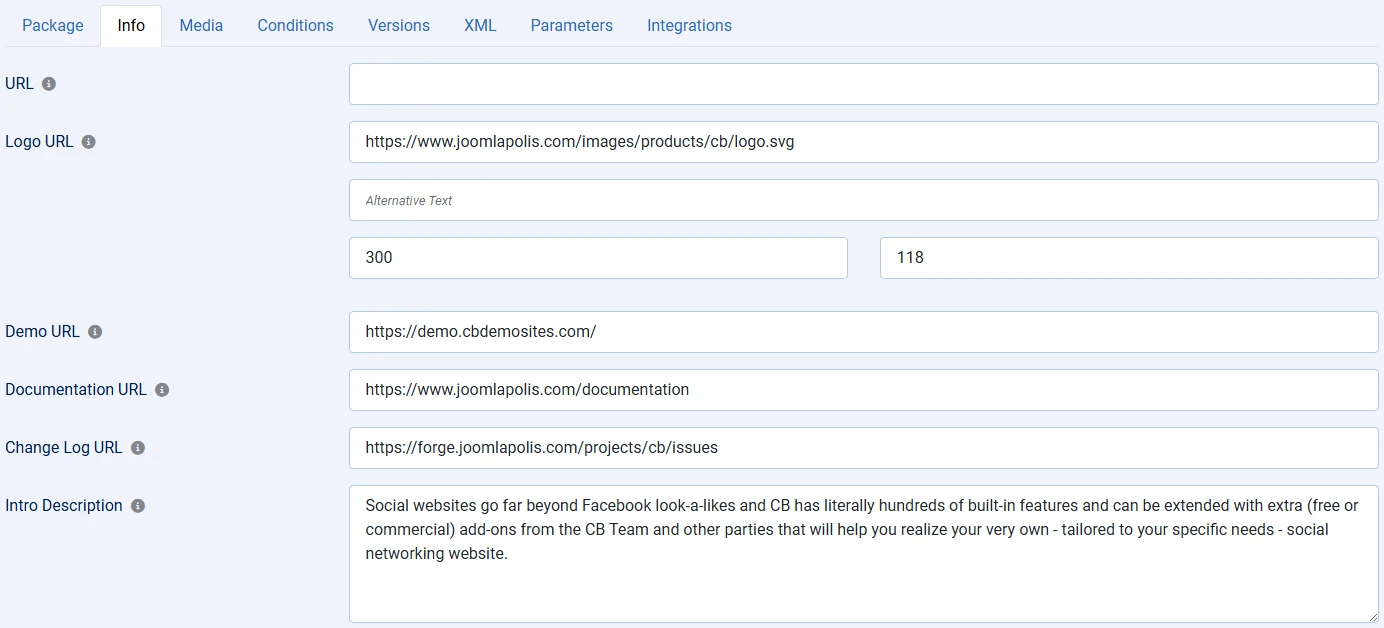Switch to the Package tab
The height and width of the screenshot is (628, 1384).
(x=53, y=26)
